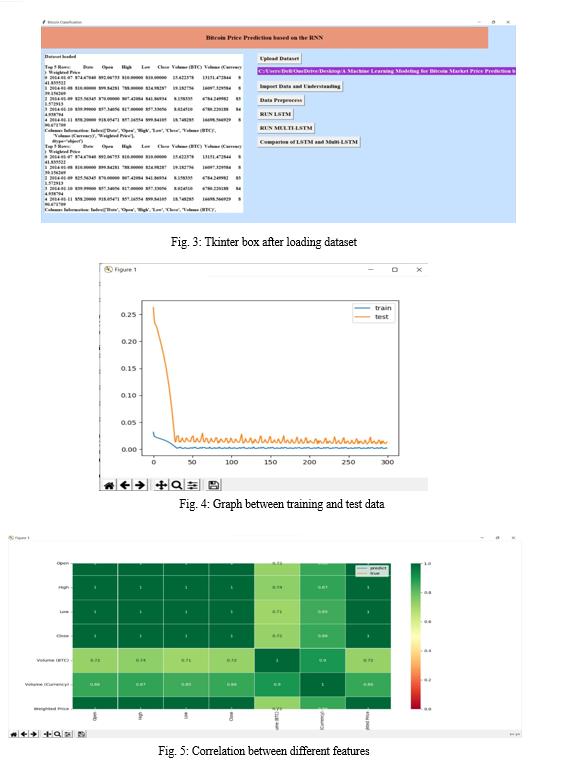
Task: Click the 0.9 cell in Volume (BTC) row
Action: coord(323,660)
